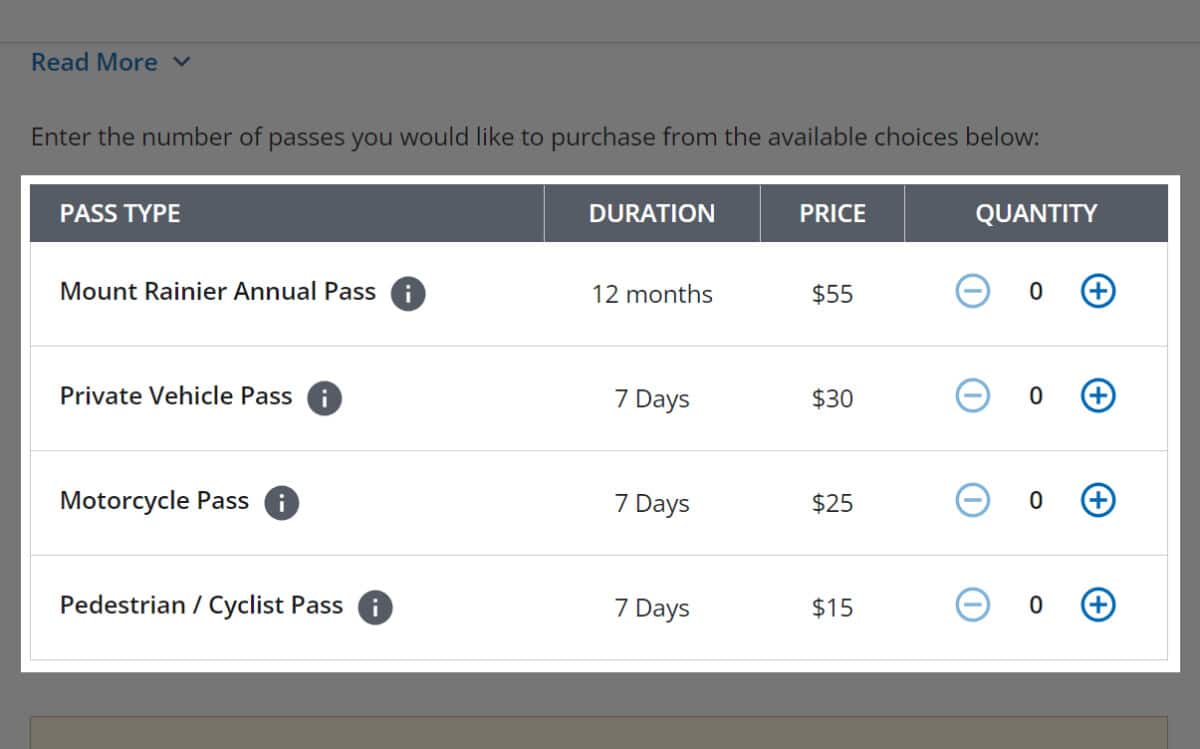Show Private Vehicle Pass info tooltip
The width and height of the screenshot is (1200, 749).
324,398
